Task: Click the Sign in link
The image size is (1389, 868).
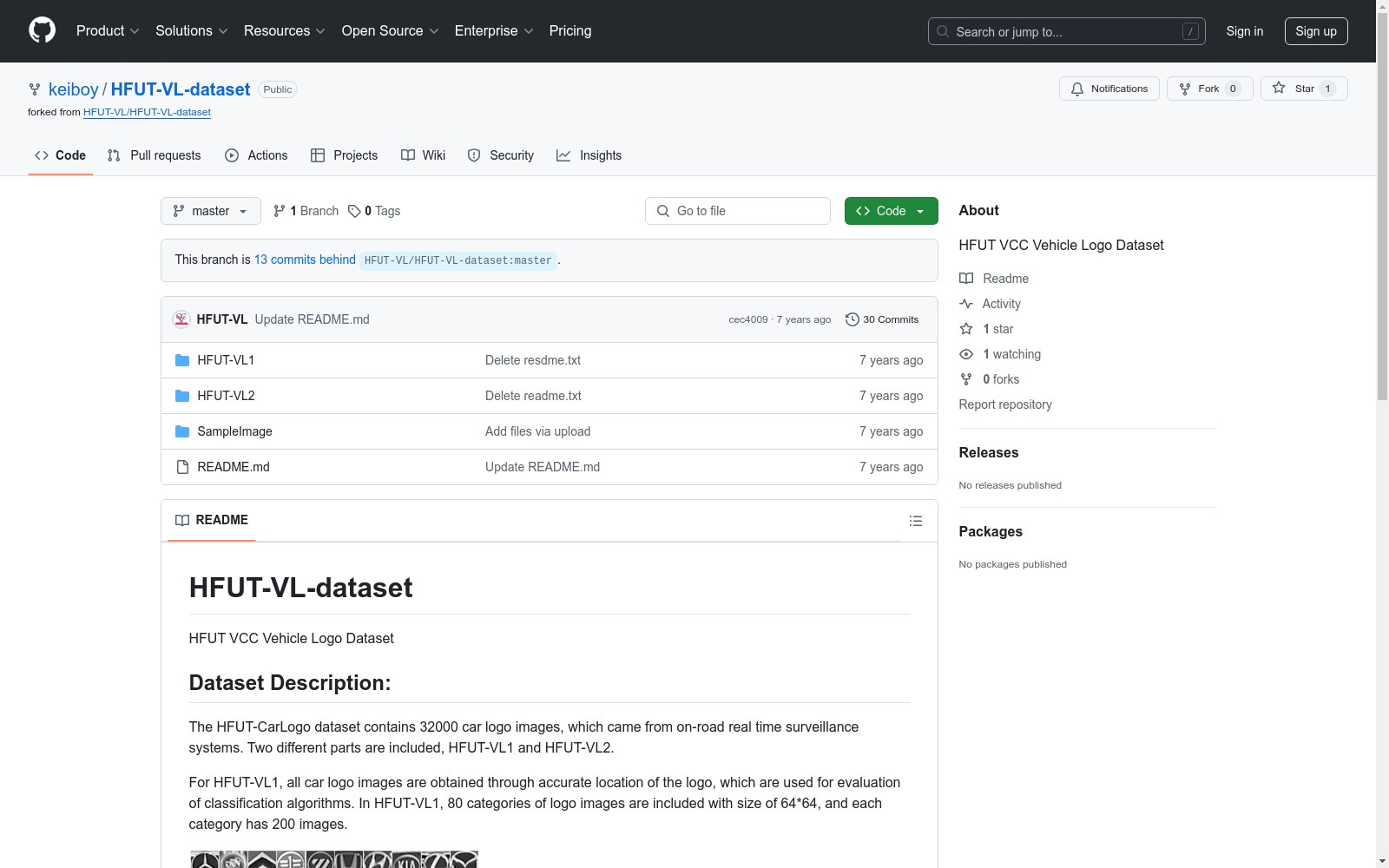Action: 1244,31
